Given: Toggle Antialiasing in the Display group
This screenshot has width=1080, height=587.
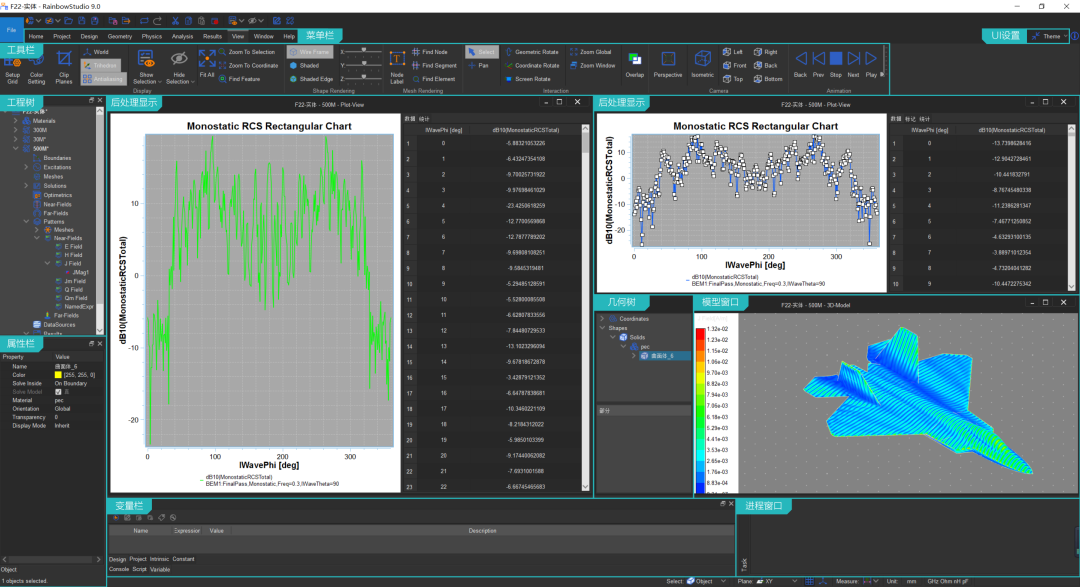Looking at the screenshot, I should point(102,79).
